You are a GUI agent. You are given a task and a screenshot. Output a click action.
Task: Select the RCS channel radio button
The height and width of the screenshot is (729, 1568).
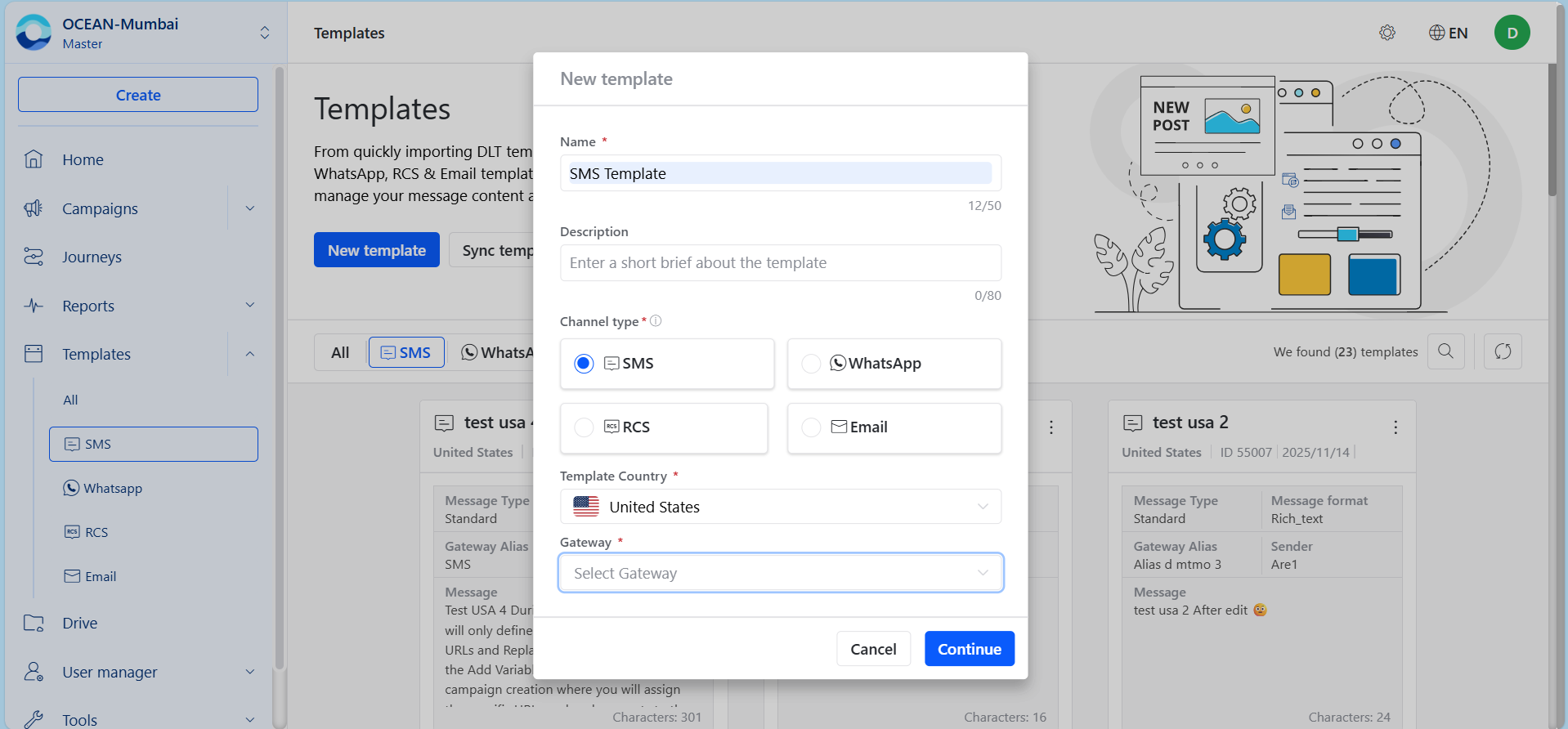tap(584, 427)
